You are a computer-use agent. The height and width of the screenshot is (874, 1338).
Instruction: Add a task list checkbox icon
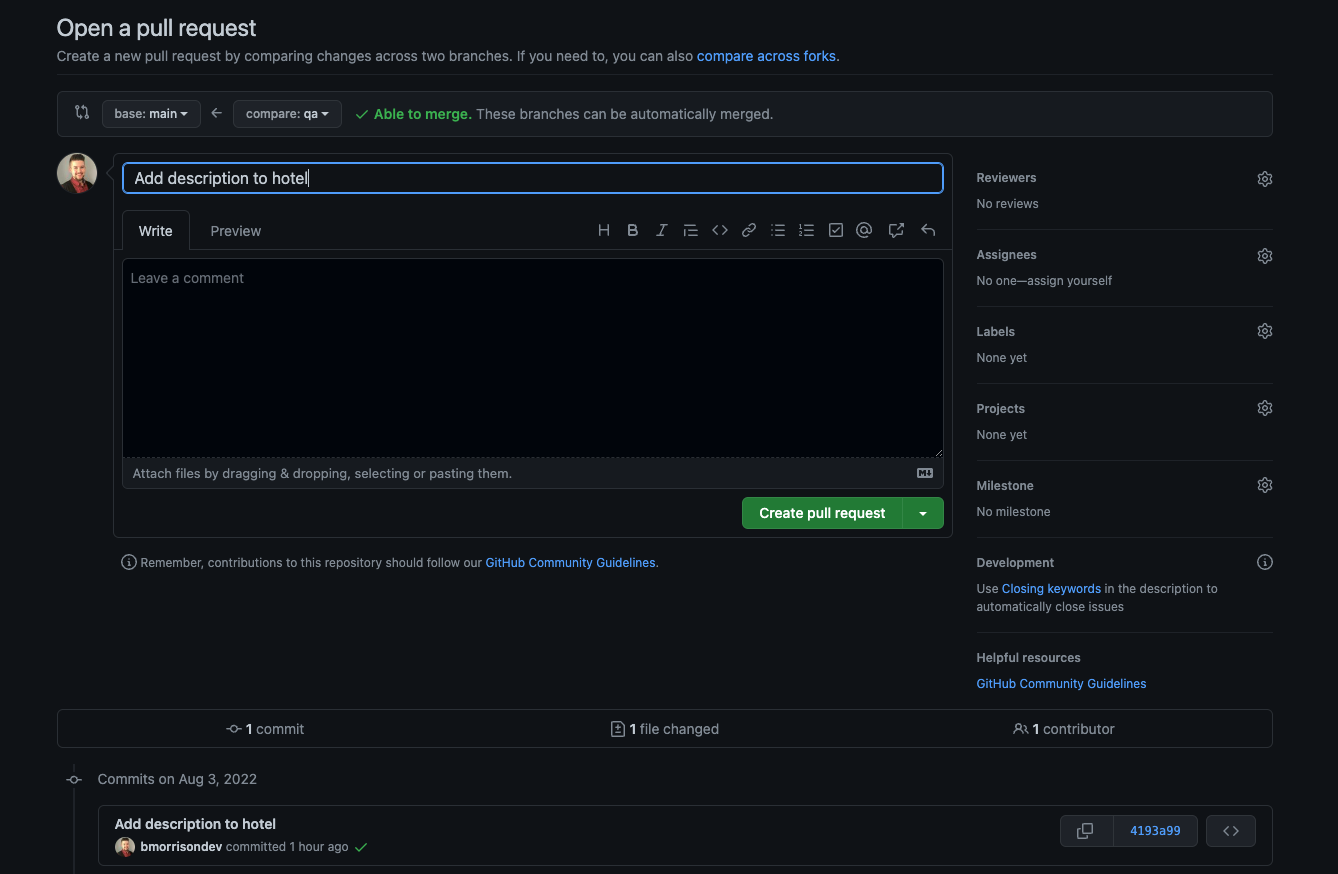coord(836,230)
